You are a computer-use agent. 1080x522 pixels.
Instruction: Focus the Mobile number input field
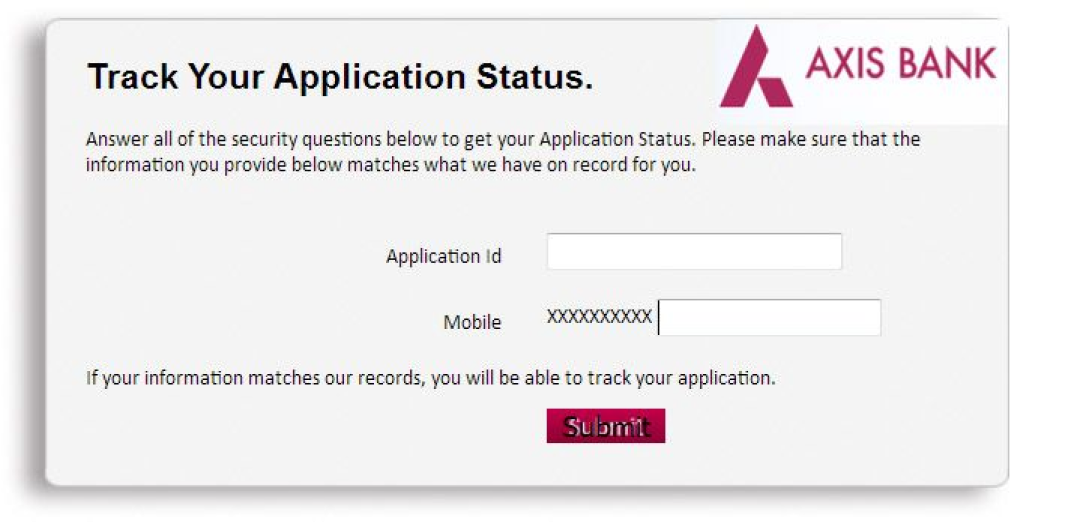pyautogui.click(x=769, y=317)
